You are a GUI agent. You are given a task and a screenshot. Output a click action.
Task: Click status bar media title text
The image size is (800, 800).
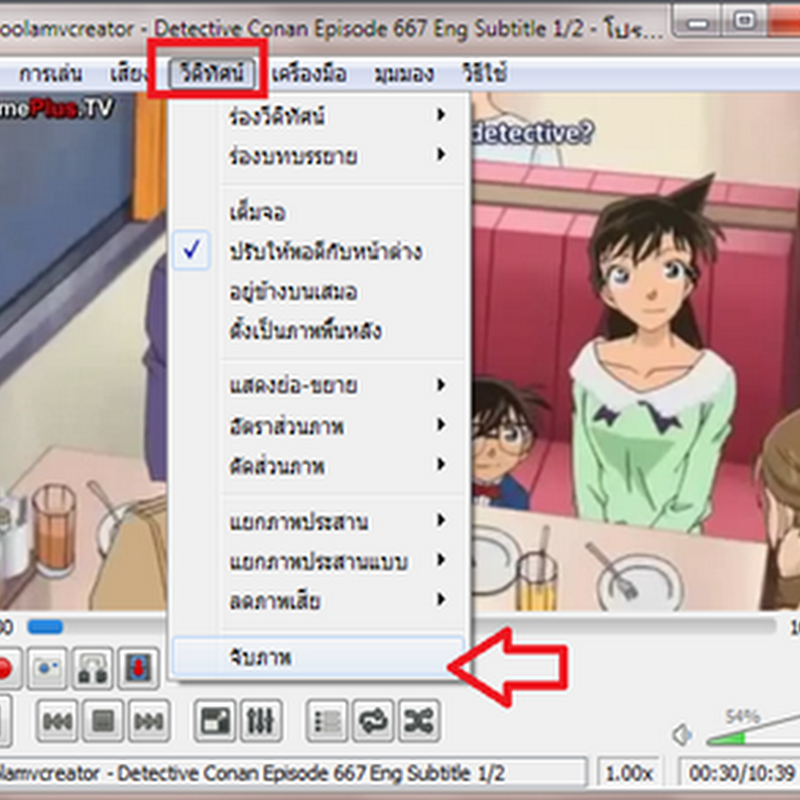tap(253, 773)
